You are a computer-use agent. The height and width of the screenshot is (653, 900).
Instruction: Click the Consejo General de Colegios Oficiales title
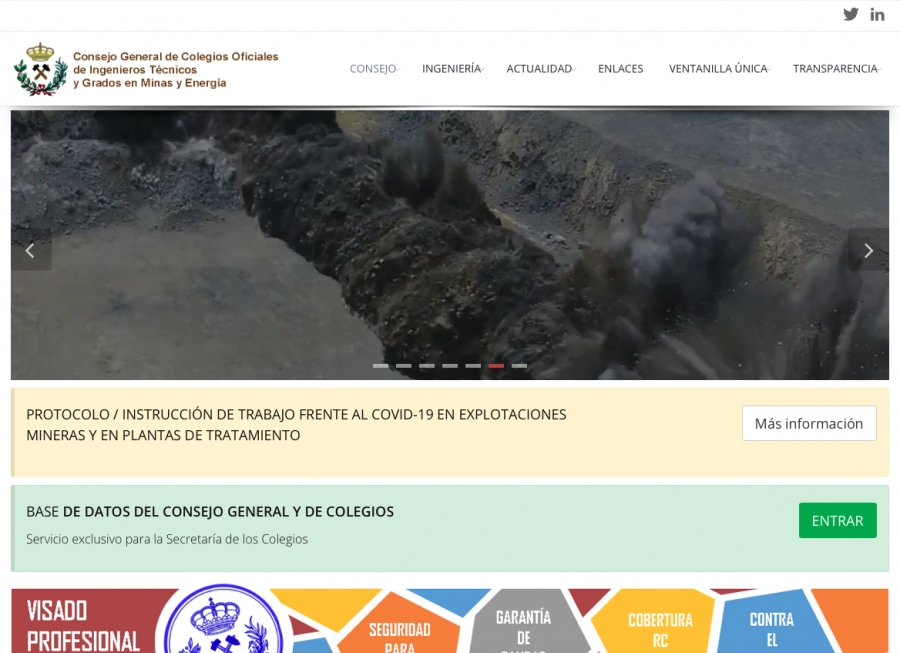pyautogui.click(x=176, y=69)
